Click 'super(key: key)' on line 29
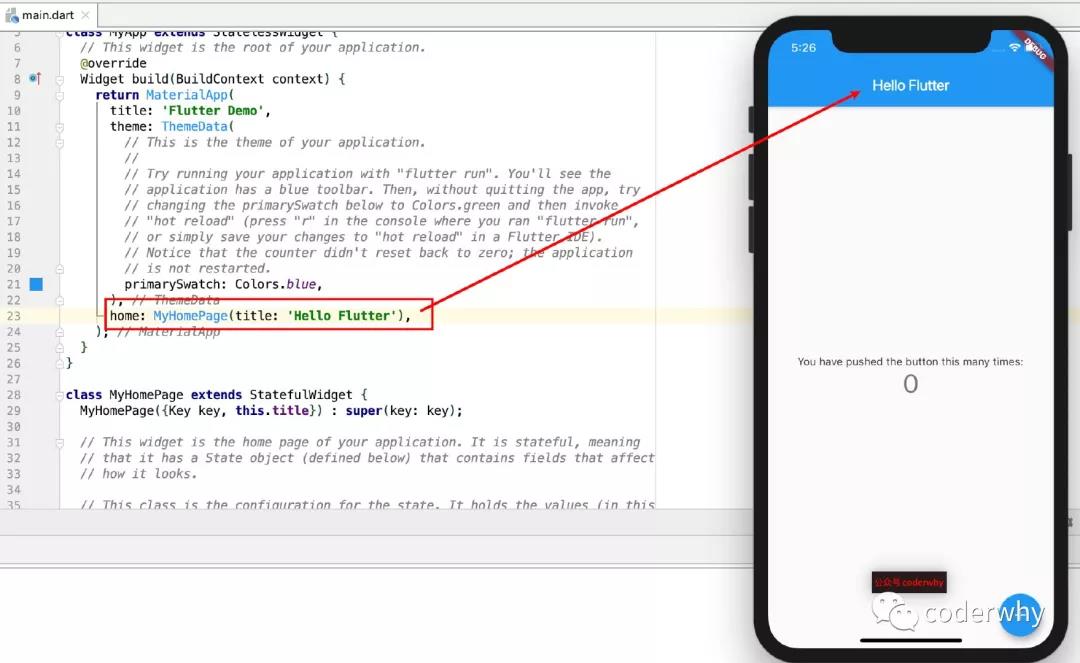 pos(400,411)
